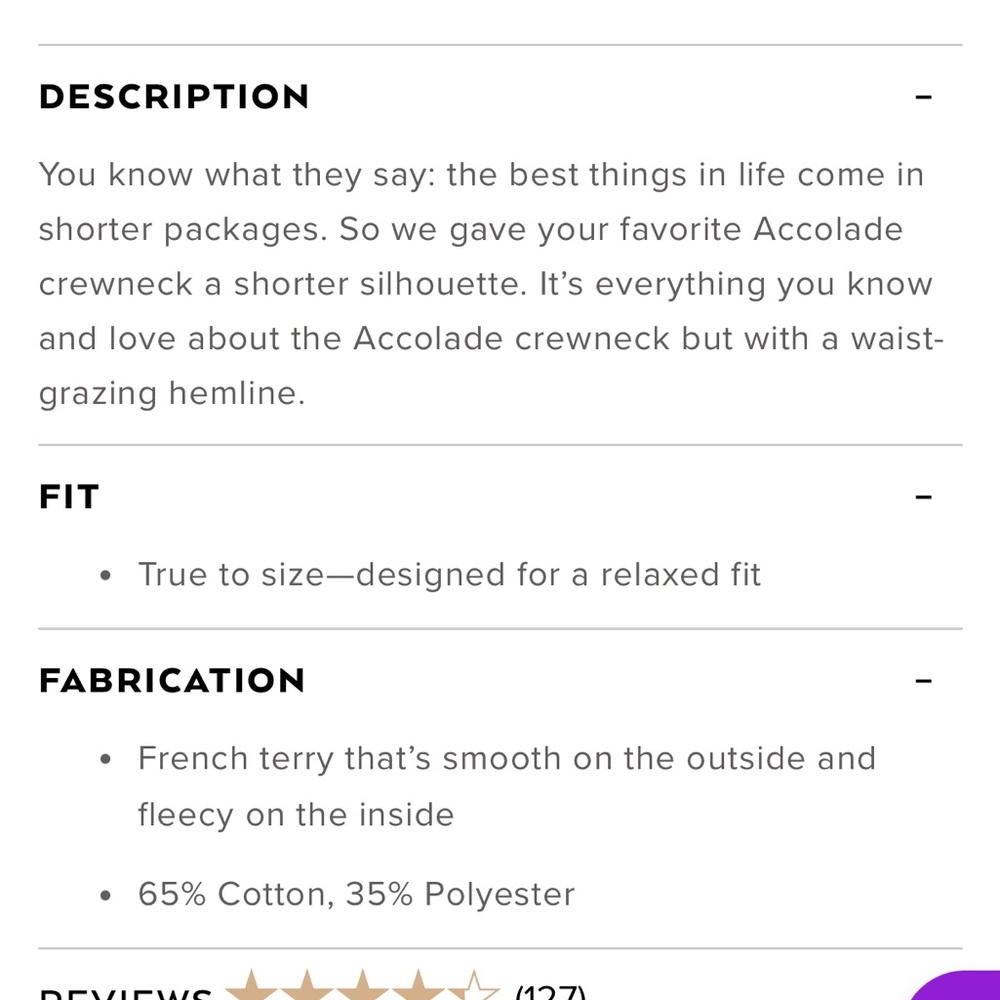Collapse the Description section minus icon
This screenshot has width=1000, height=1000.
(x=923, y=97)
